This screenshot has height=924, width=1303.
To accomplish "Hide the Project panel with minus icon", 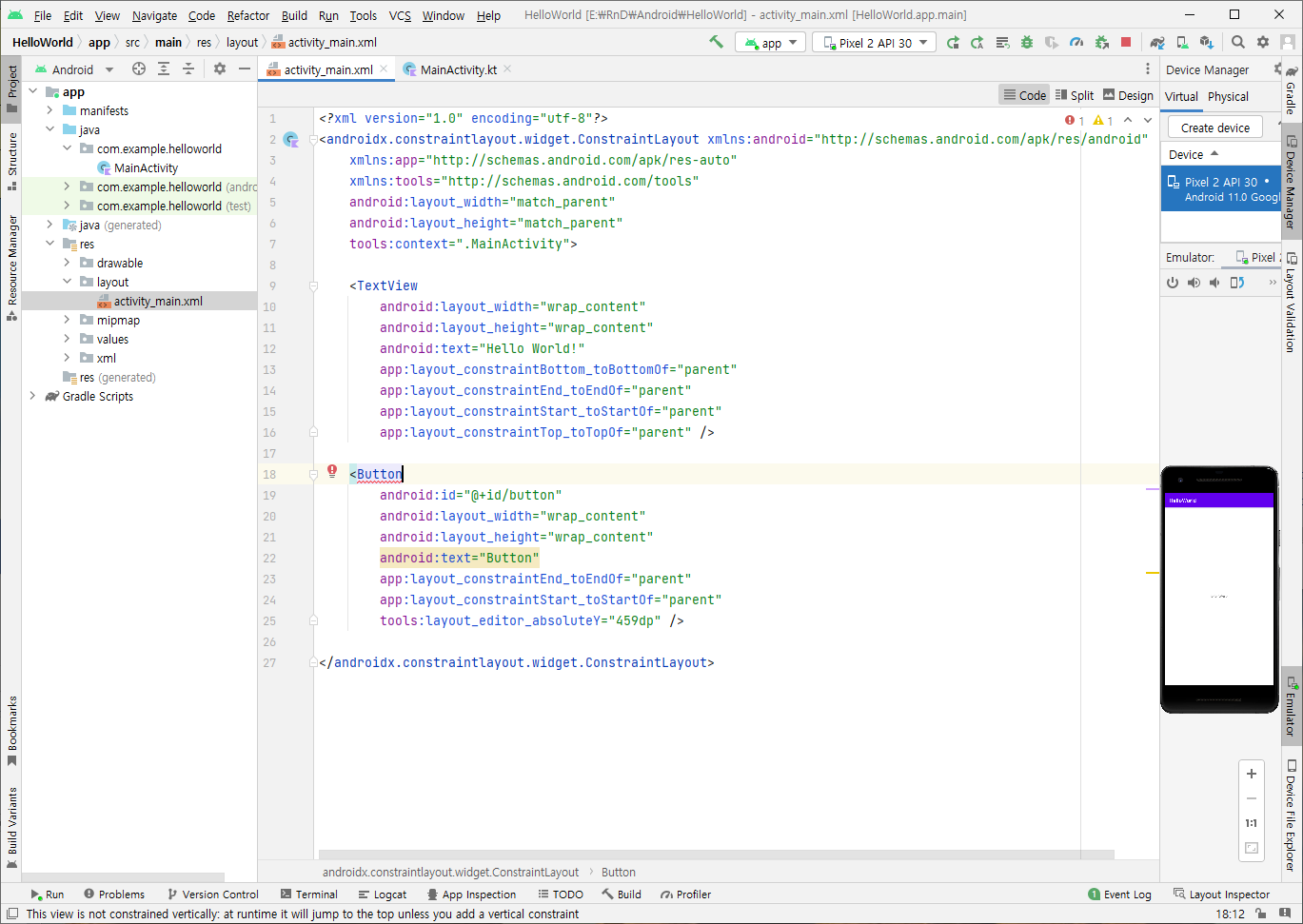I will tap(245, 69).
